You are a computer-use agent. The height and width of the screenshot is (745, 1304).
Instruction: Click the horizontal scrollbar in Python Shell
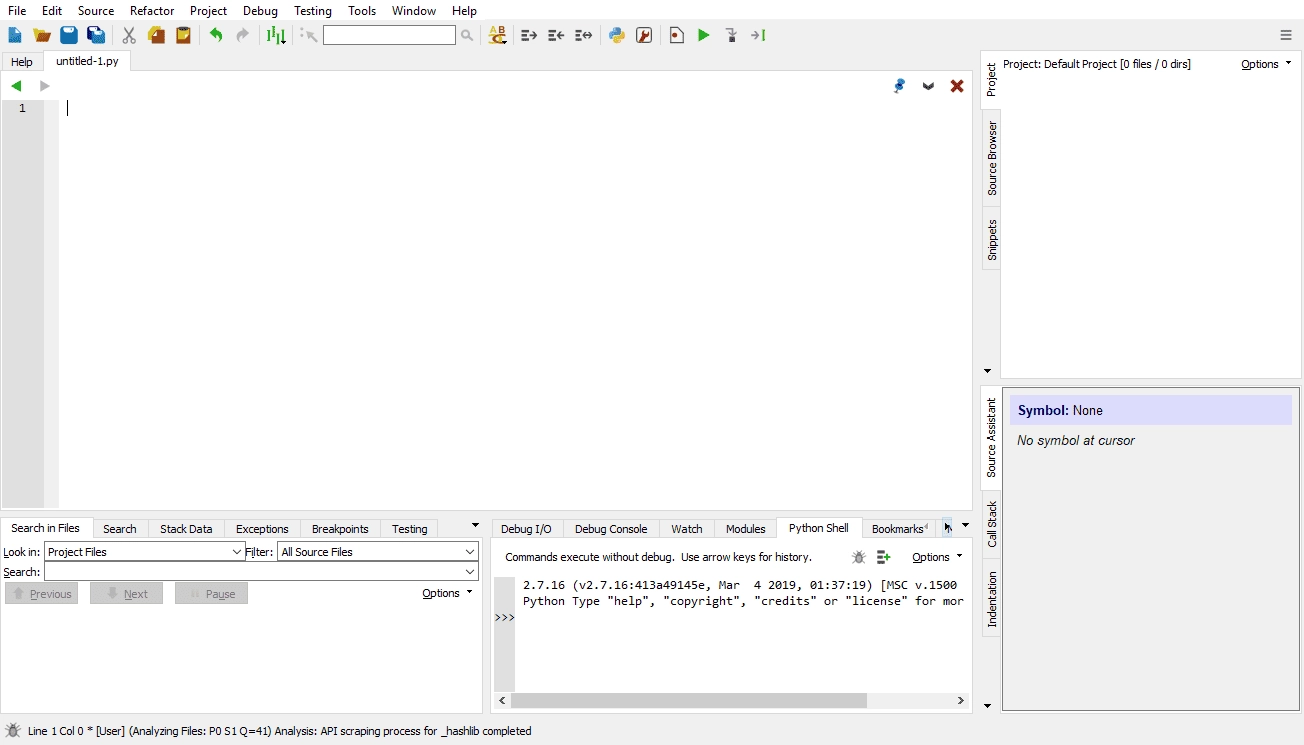pos(689,701)
